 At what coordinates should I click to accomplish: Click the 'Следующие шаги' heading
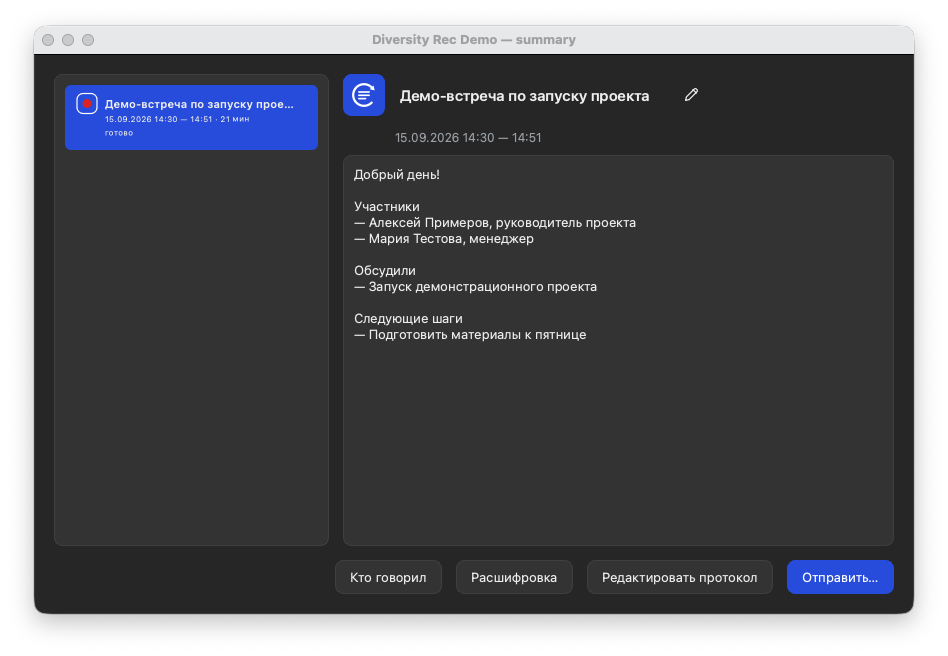(408, 319)
